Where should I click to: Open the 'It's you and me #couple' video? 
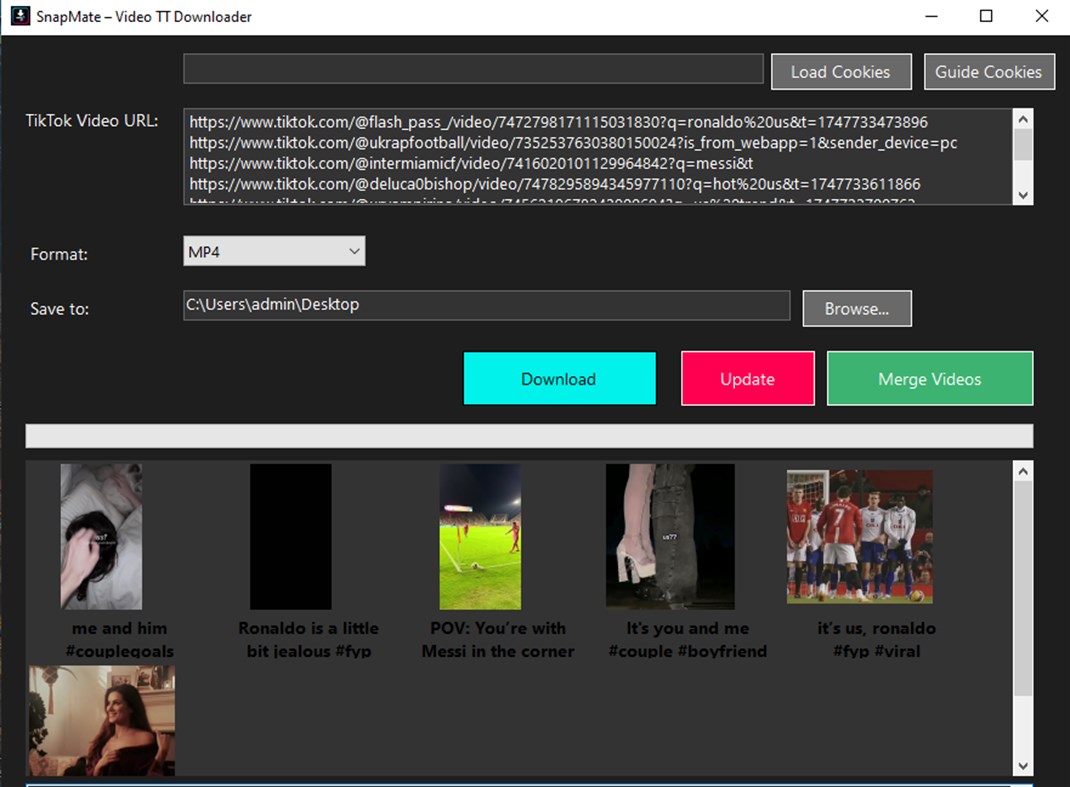pos(669,536)
